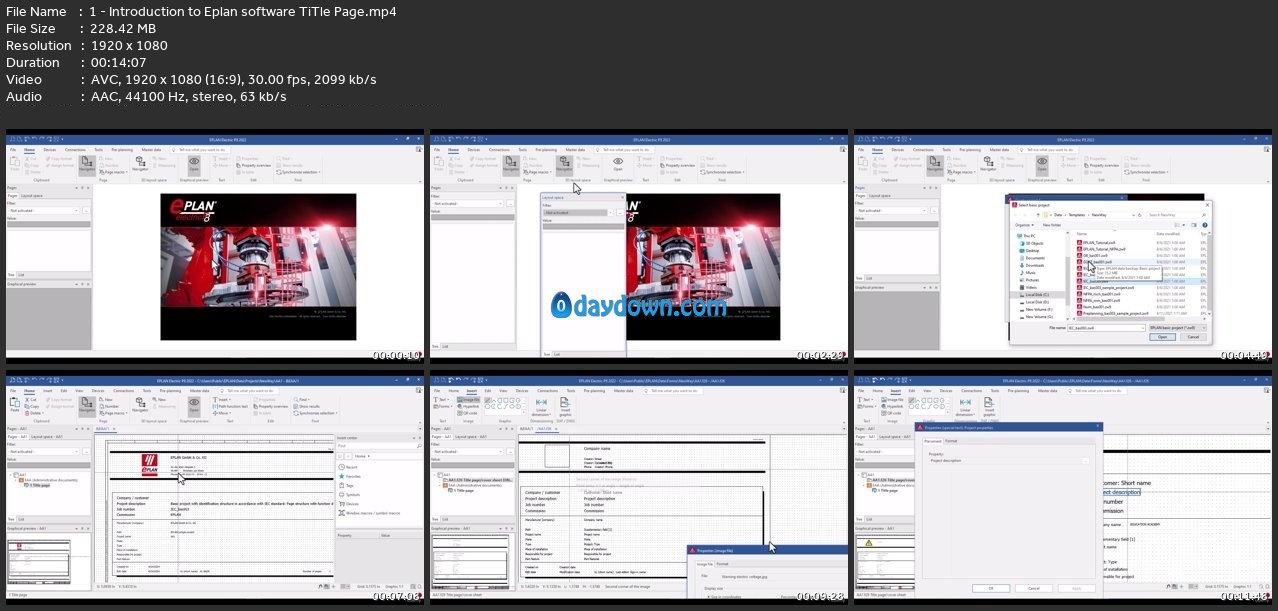Click the help icon in file dialog
Viewport: 1278px width, 611px height.
point(1204,225)
